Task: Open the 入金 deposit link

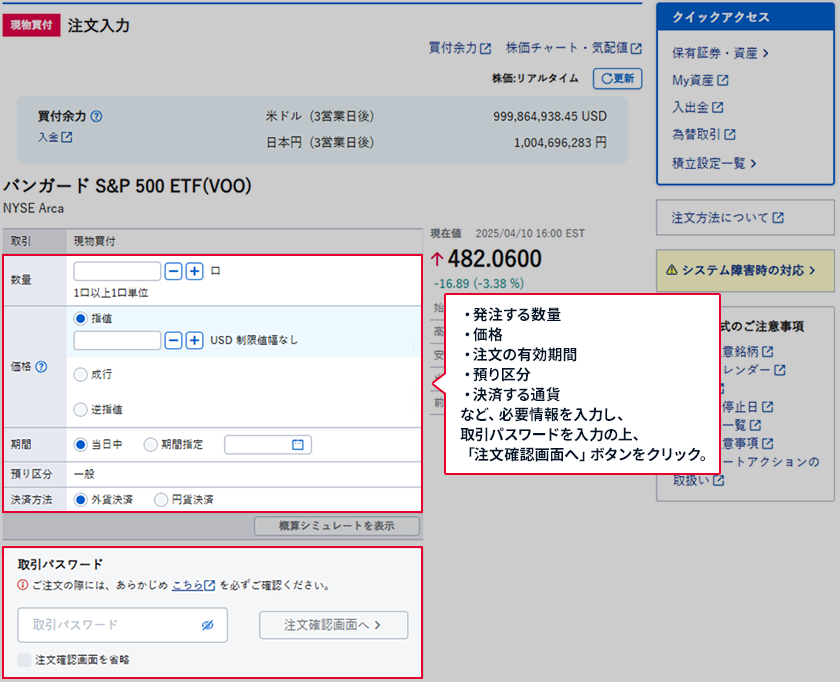Action: pos(55,137)
